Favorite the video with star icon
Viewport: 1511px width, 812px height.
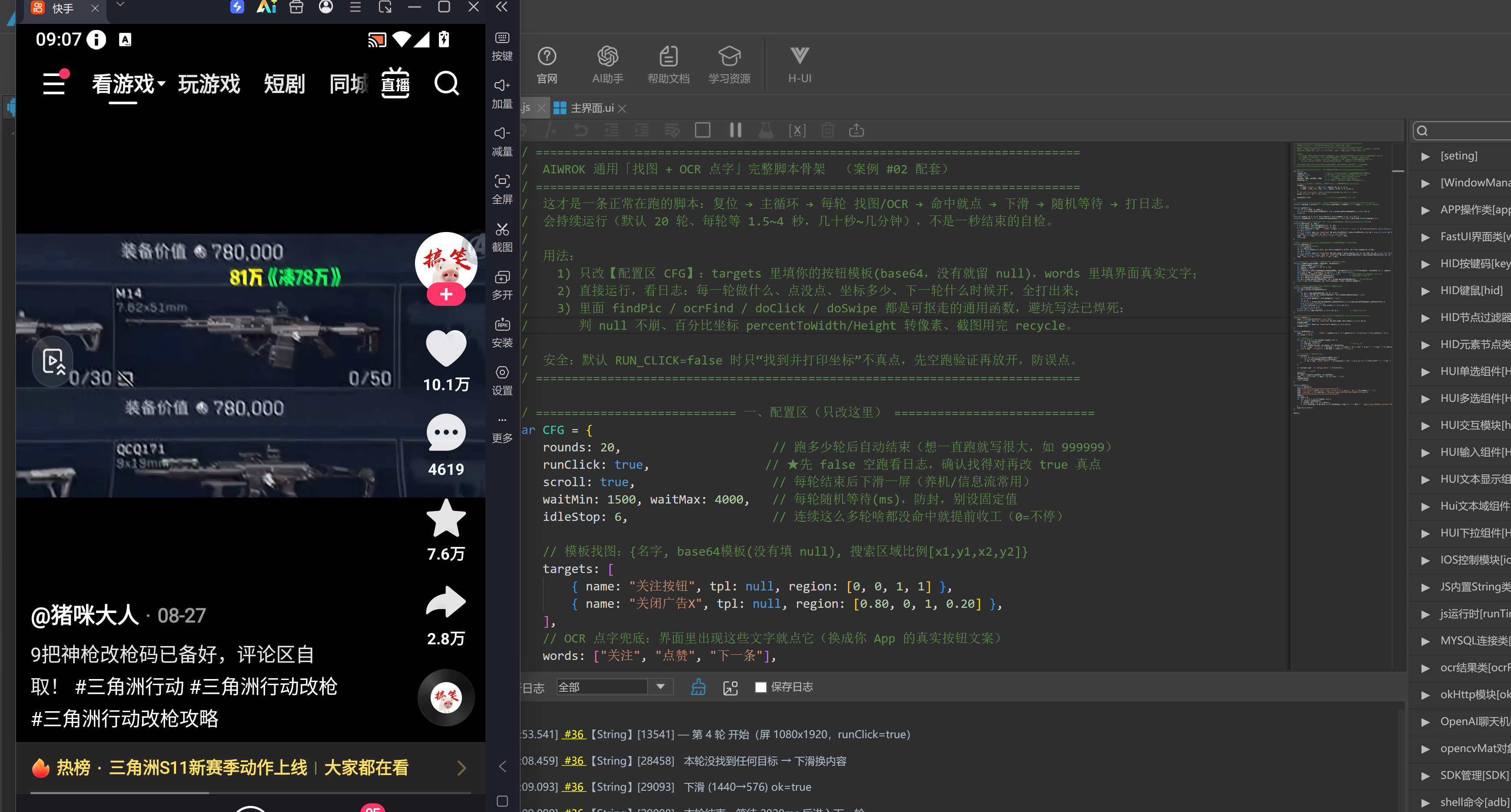pos(446,518)
